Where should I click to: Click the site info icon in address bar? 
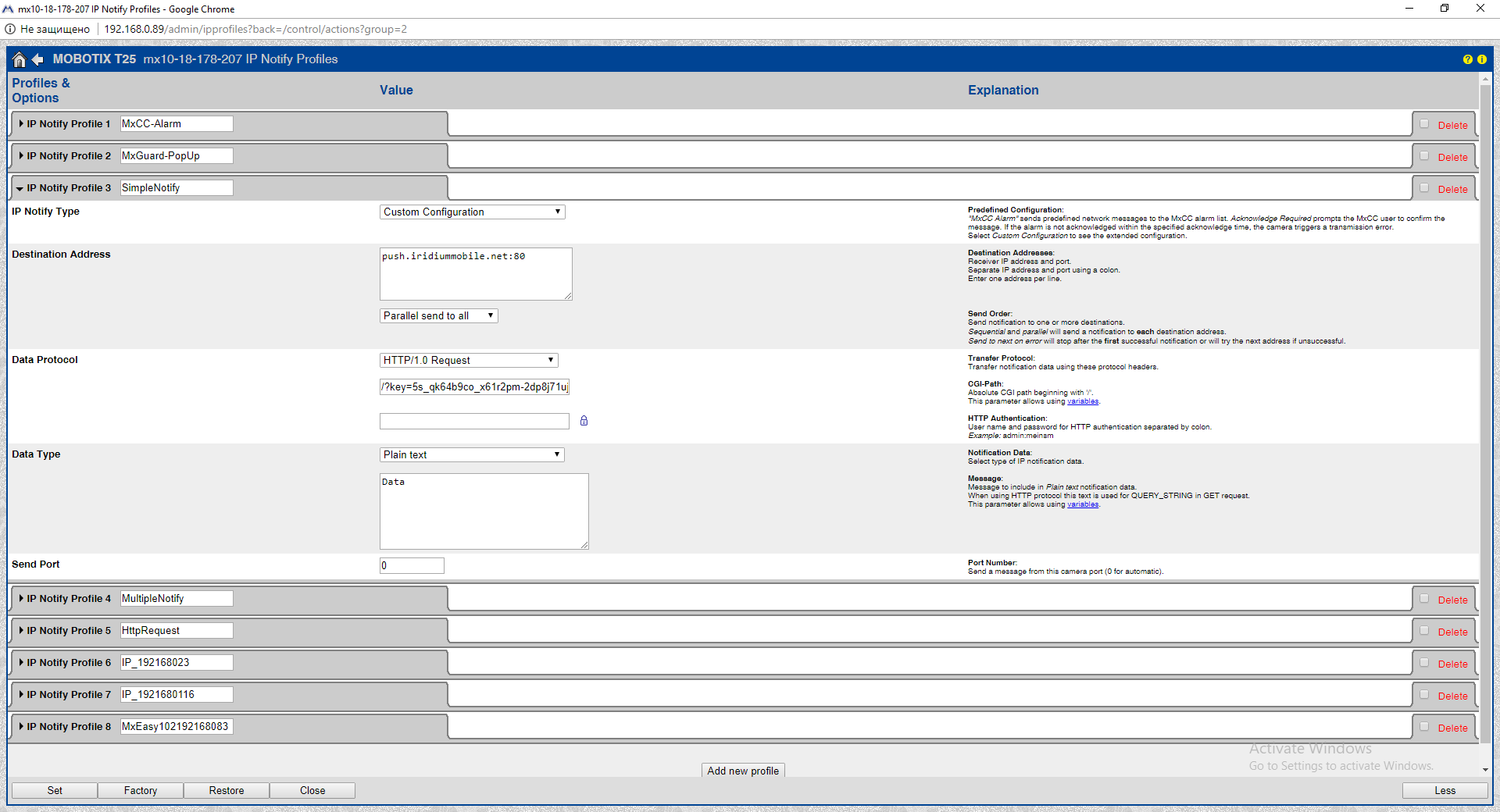click(10, 29)
